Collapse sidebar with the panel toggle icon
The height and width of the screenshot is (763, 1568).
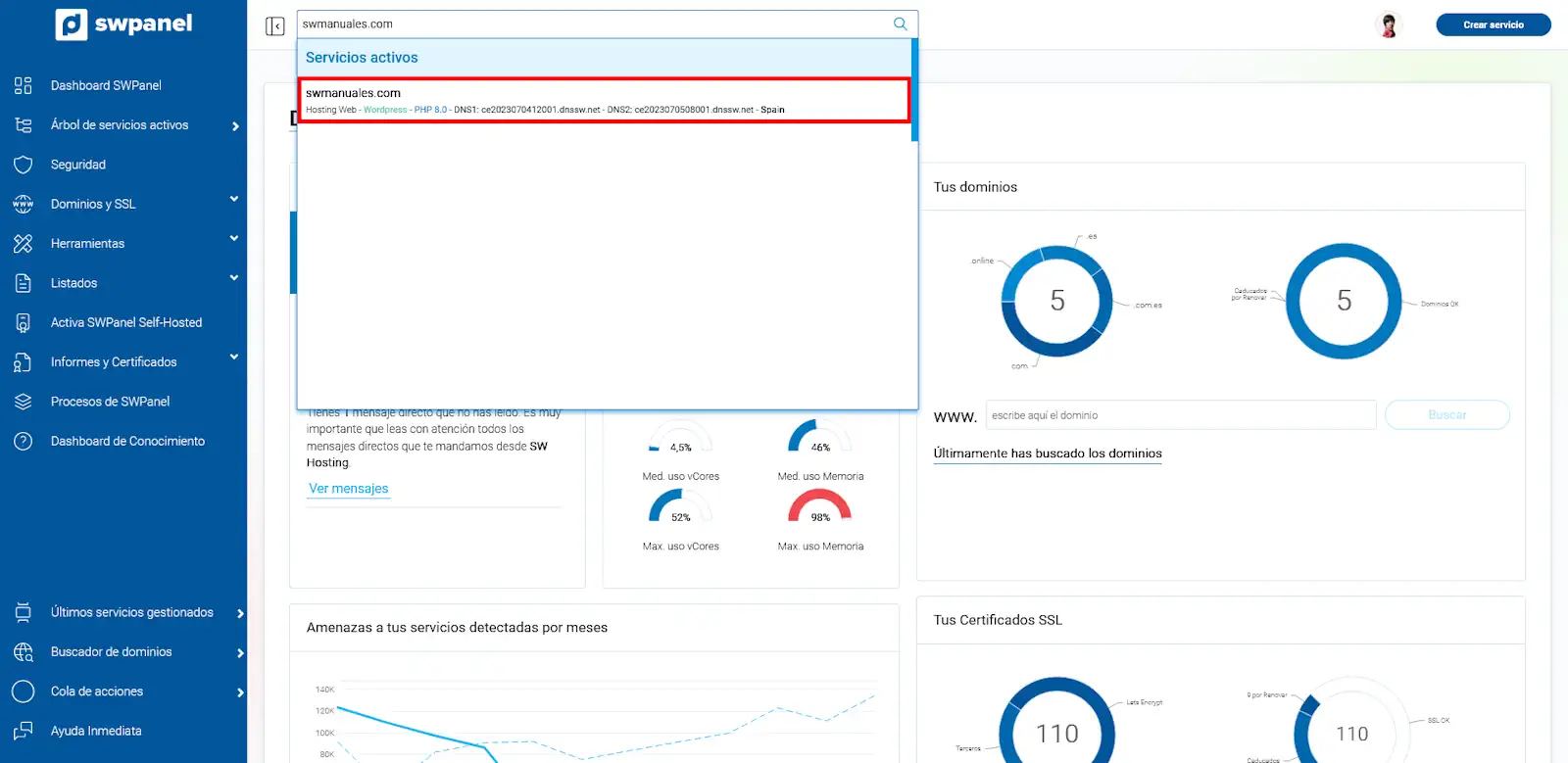click(x=275, y=25)
